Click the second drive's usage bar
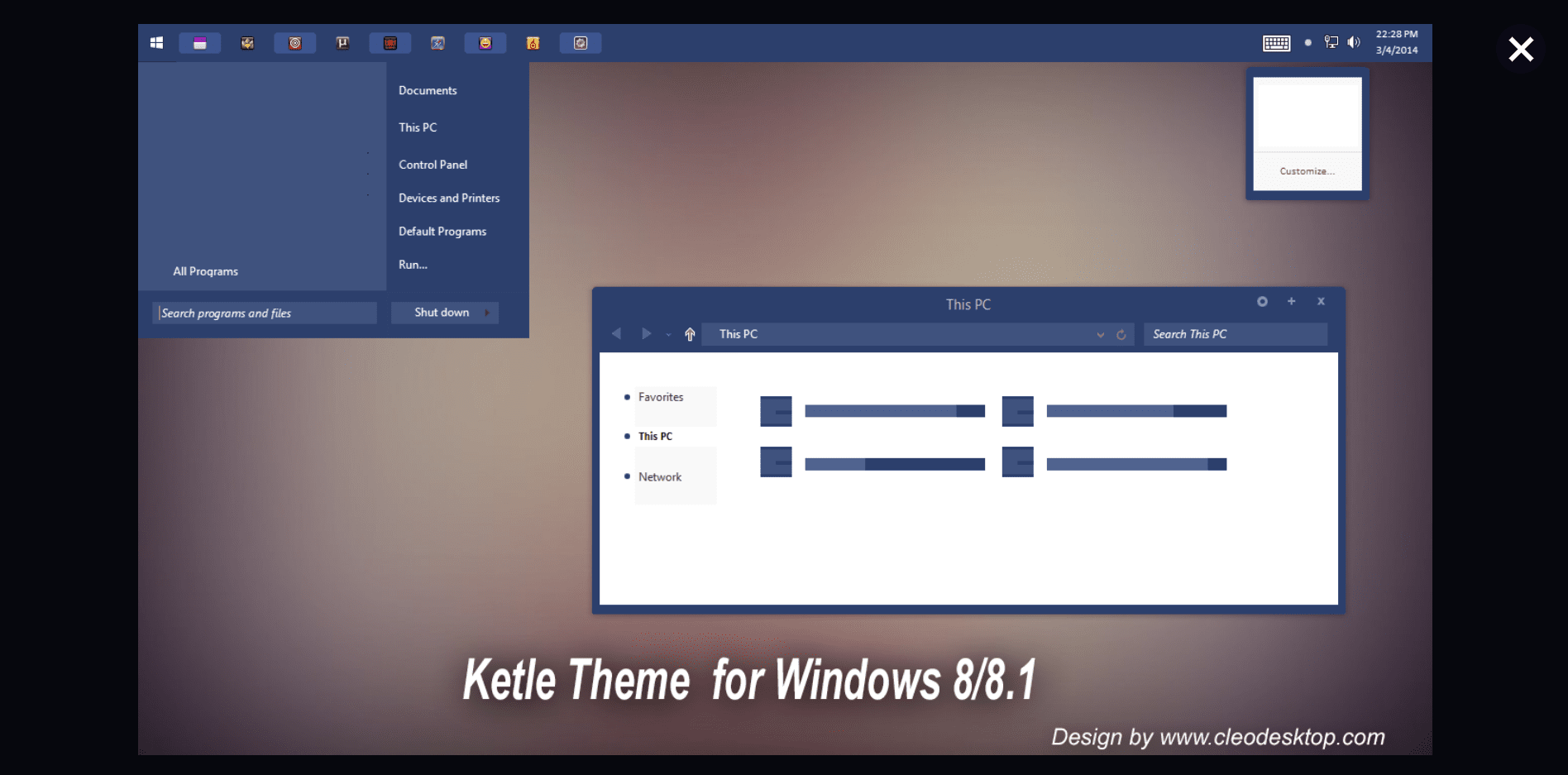Screen dimensions: 1568x775 click(x=1136, y=411)
